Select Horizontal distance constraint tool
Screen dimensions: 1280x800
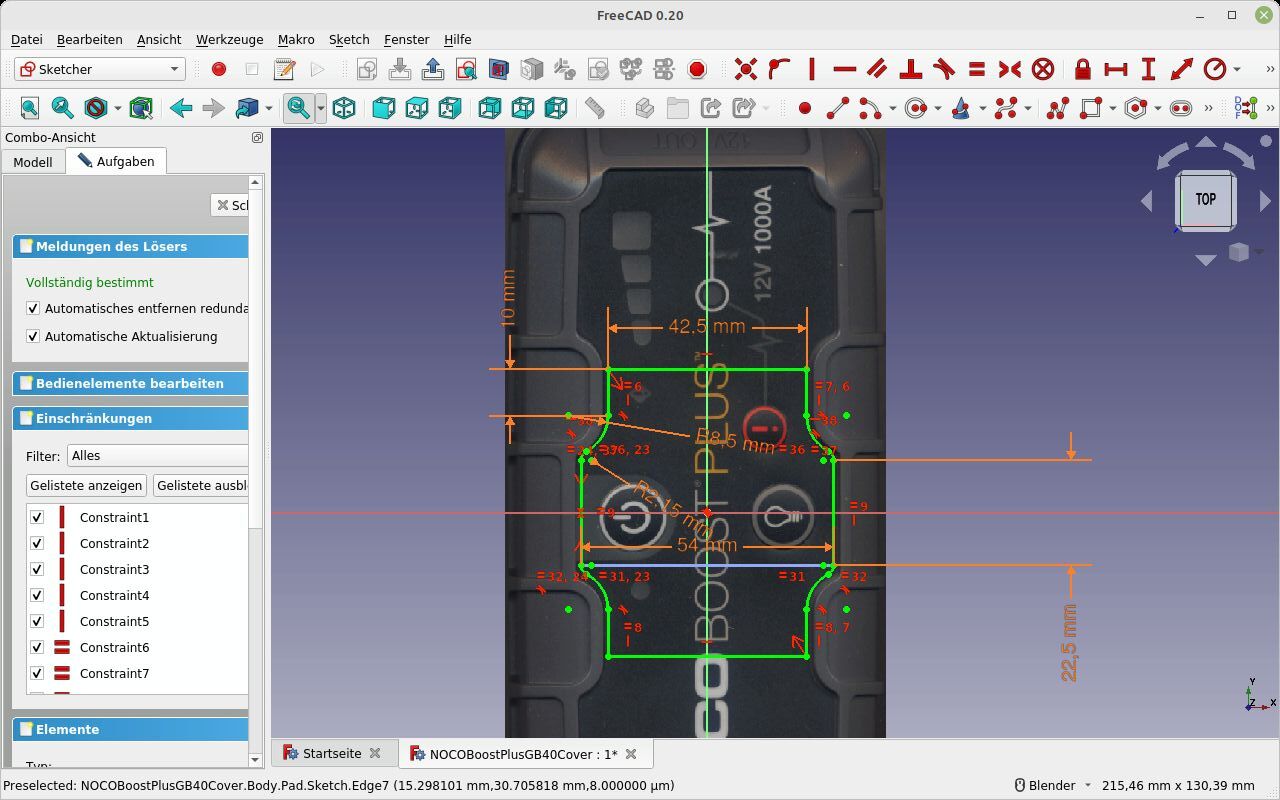click(x=1115, y=69)
